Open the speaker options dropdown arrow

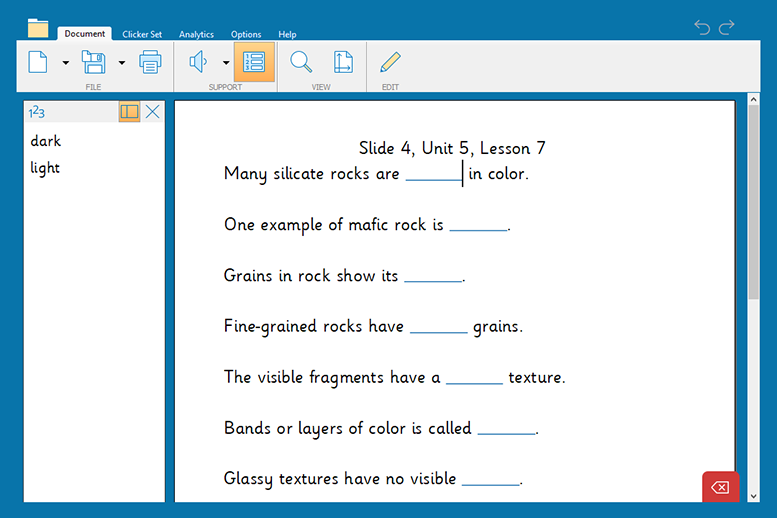coord(226,63)
